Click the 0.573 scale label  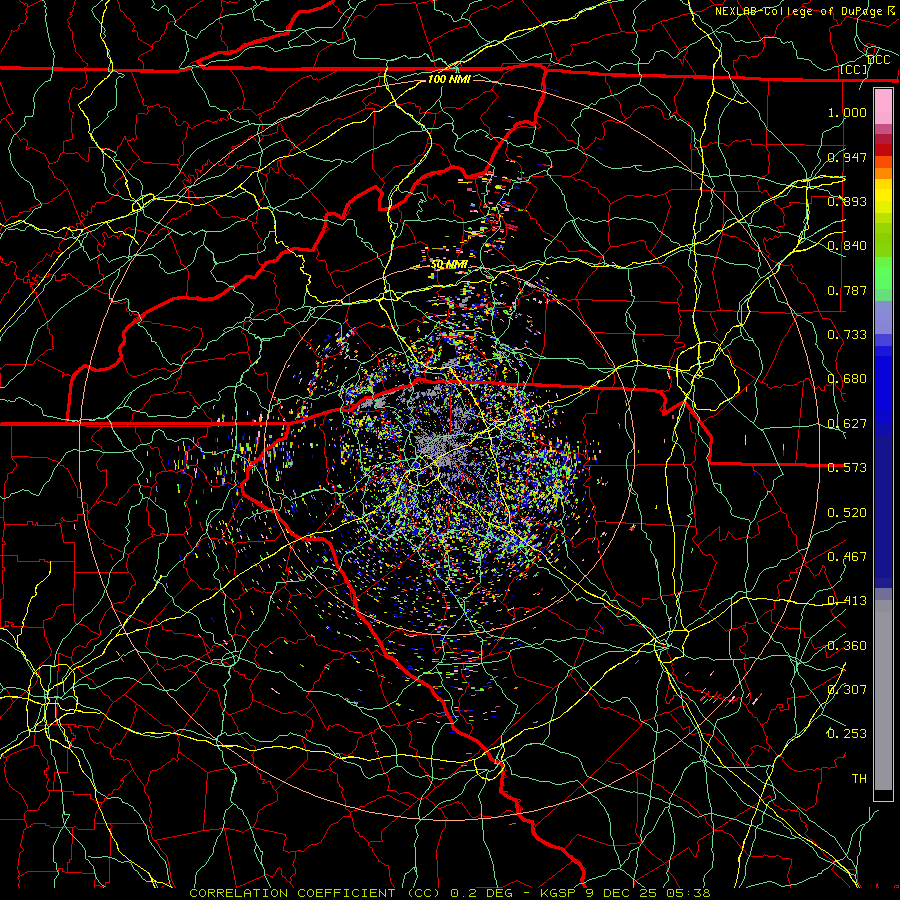pos(847,468)
